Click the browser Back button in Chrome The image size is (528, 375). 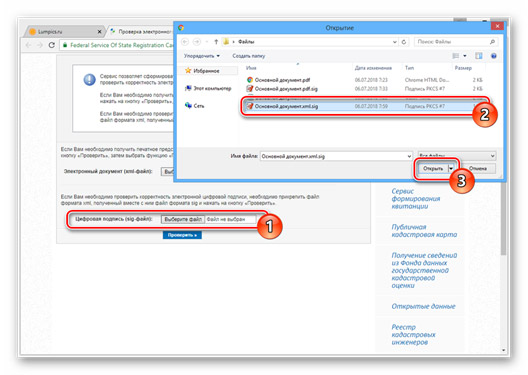tap(28, 45)
